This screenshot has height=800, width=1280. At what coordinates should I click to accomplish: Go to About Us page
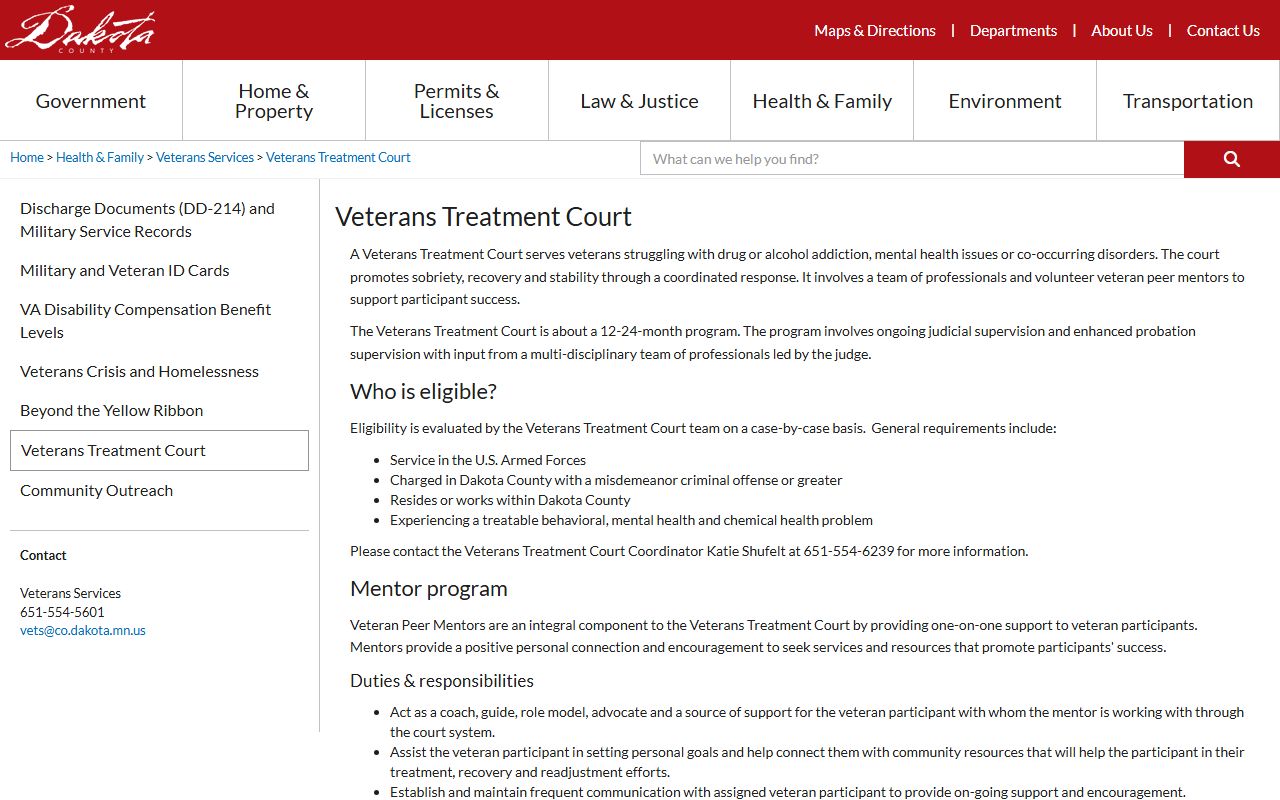click(1122, 30)
